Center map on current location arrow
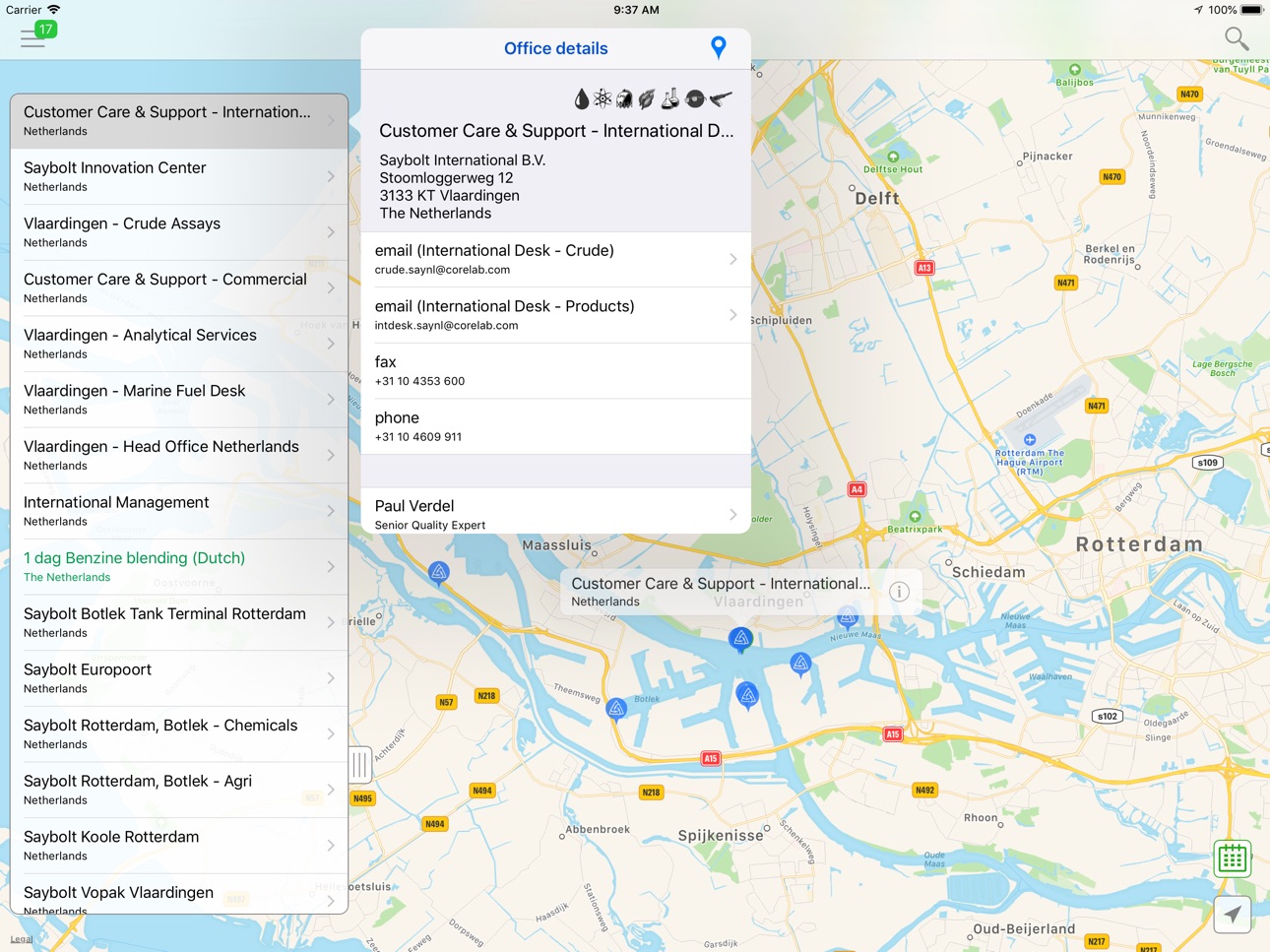This screenshot has width=1270, height=952. 1232,915
